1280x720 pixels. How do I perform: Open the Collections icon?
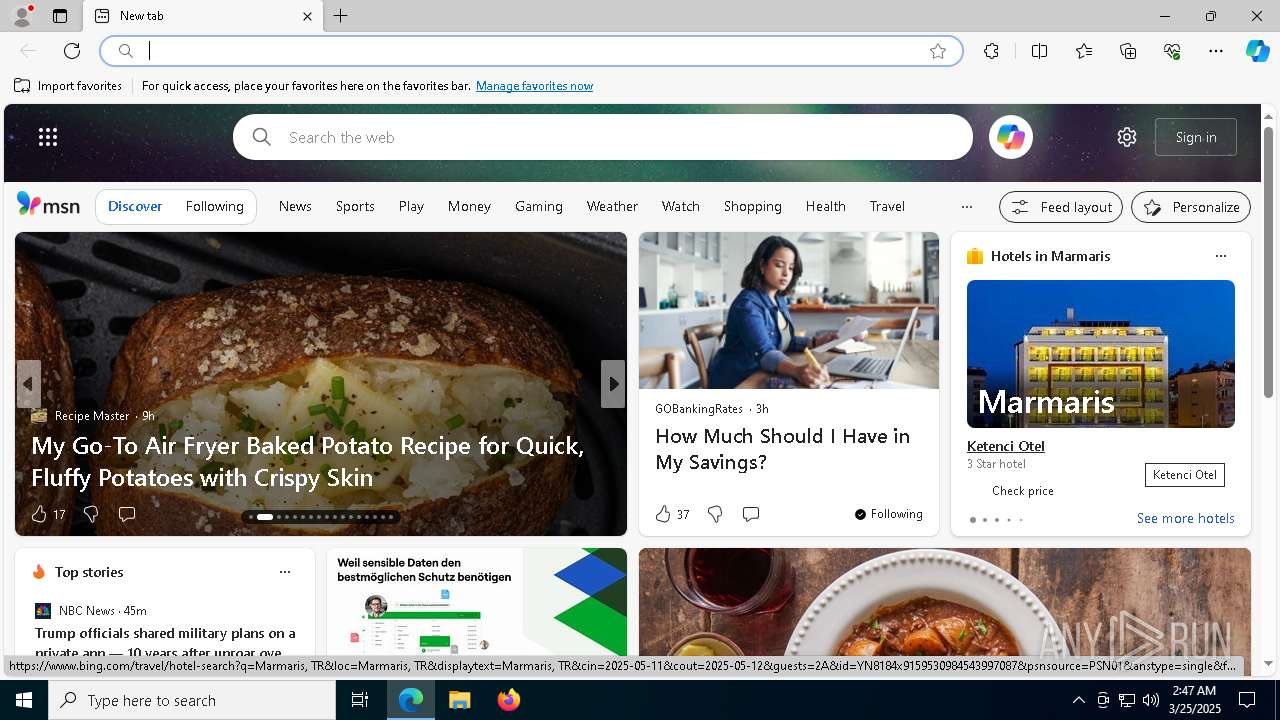click(1128, 51)
